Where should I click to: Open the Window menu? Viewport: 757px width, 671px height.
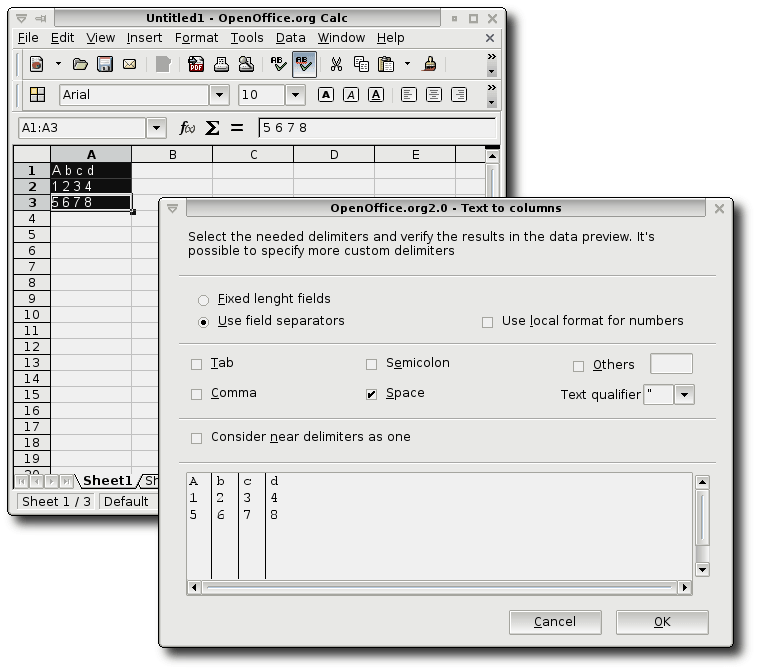pyautogui.click(x=341, y=38)
